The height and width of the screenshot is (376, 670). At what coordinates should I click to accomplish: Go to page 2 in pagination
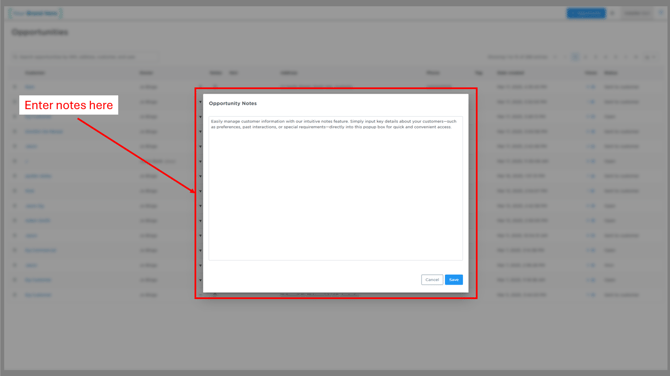(x=585, y=57)
